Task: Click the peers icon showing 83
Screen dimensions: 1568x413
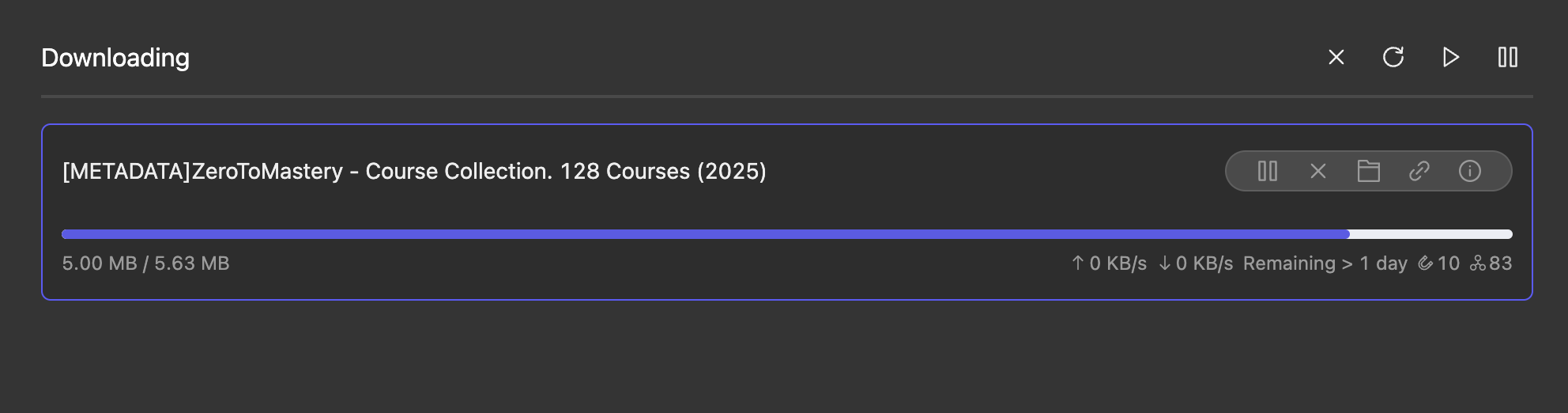Action: 1477,263
